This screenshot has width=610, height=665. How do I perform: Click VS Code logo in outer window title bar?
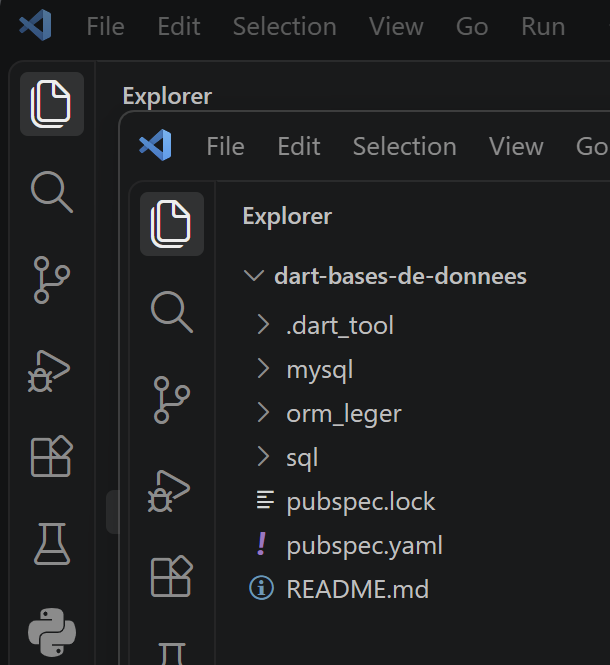point(36,26)
